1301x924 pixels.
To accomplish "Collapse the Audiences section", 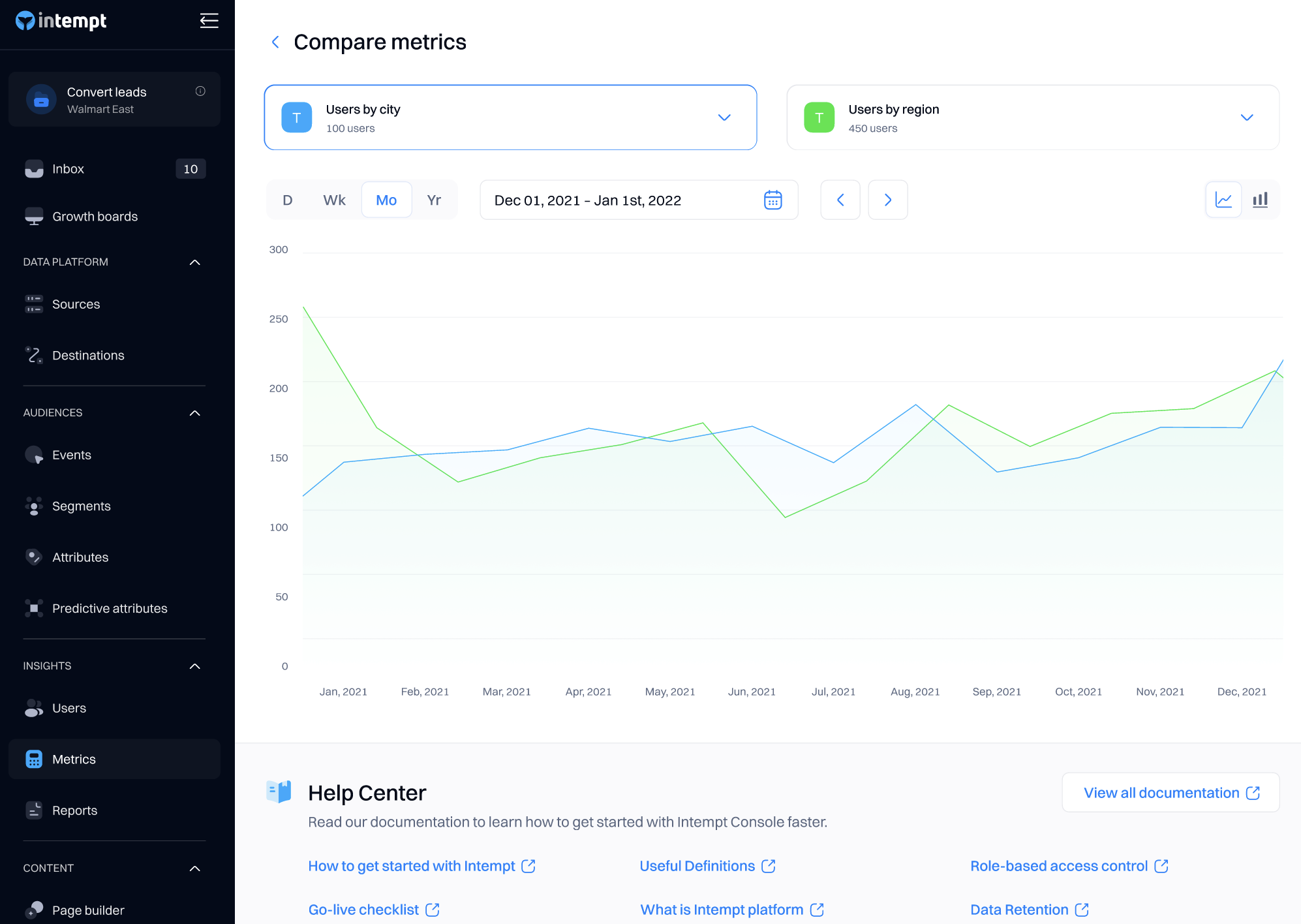I will pyautogui.click(x=194, y=413).
